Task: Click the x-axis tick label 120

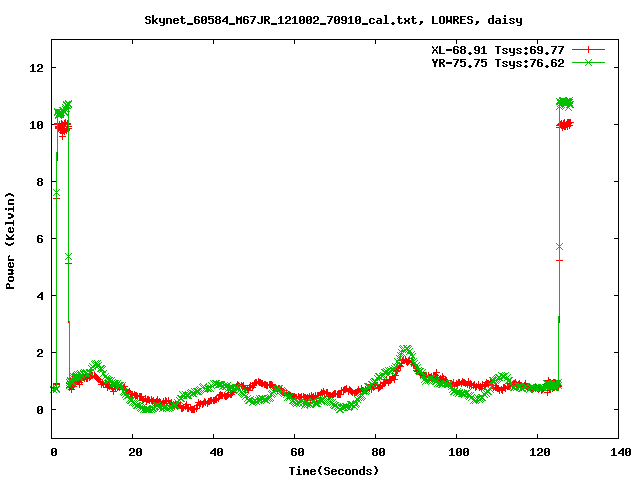Action: tap(540, 452)
